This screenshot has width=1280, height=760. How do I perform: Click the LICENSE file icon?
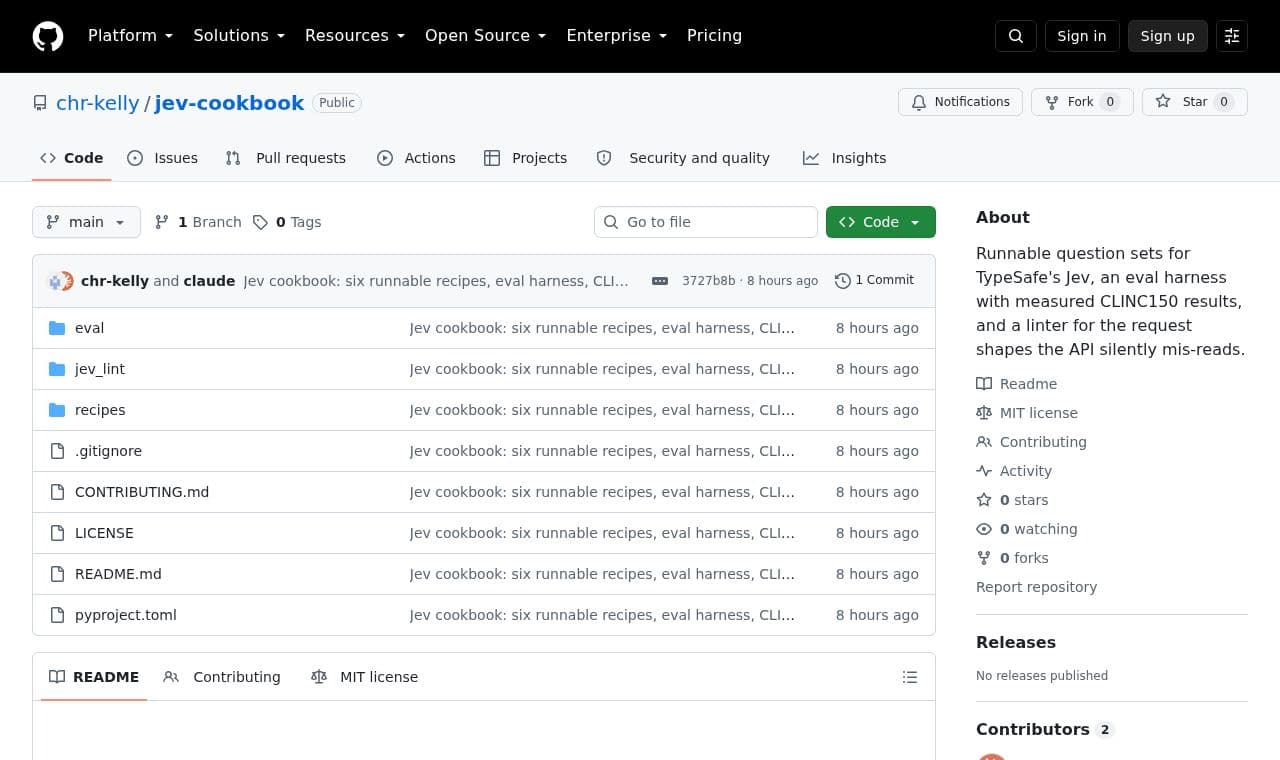57,533
